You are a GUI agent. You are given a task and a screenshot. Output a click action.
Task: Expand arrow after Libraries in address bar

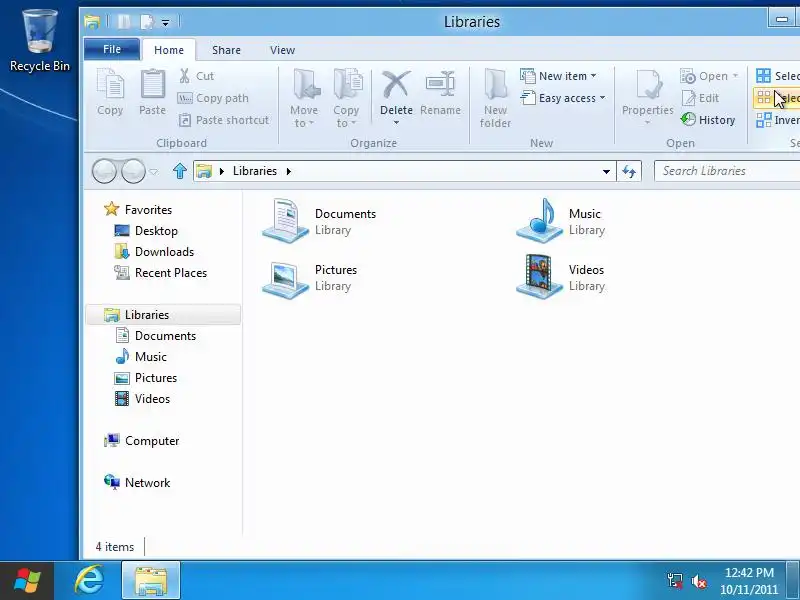(x=289, y=171)
